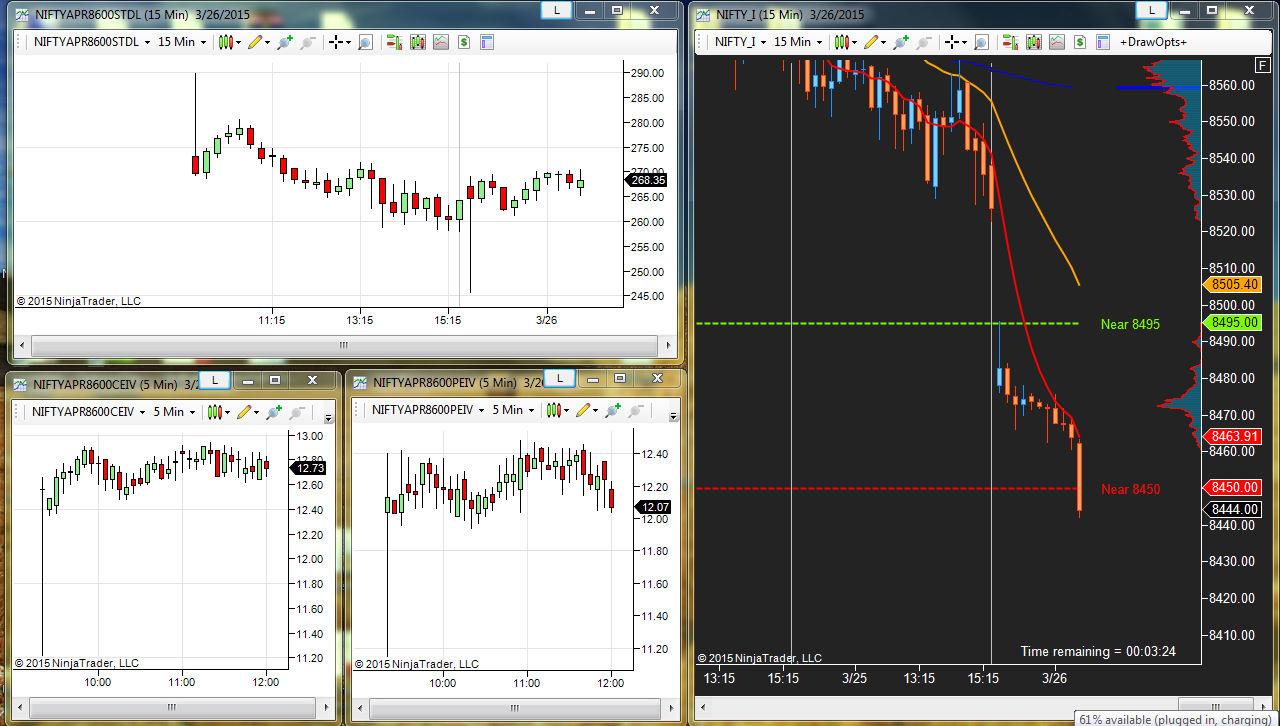Viewport: 1280px width, 726px height.
Task: Open NIFTY_I instrument dropdown
Action: coord(740,42)
